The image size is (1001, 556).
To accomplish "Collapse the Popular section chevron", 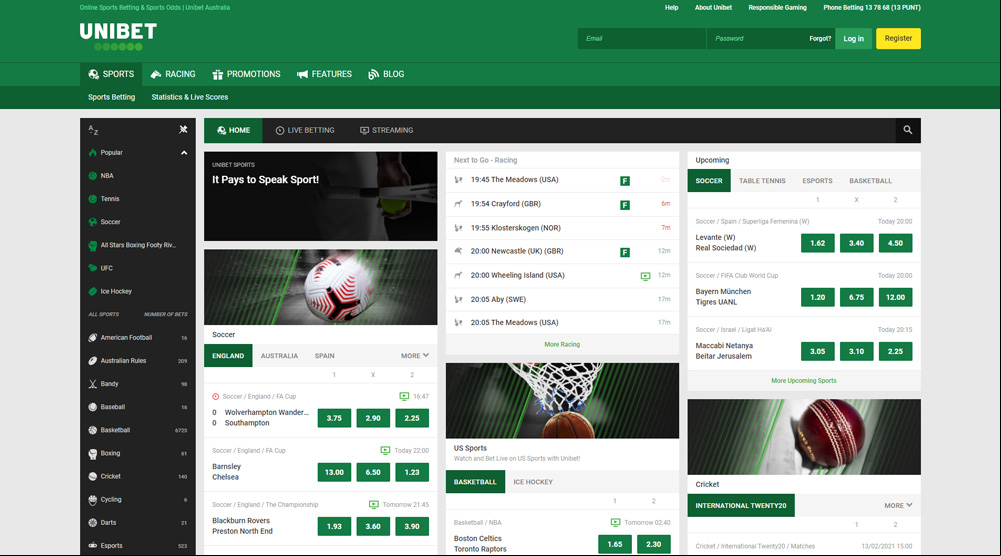I will [184, 153].
